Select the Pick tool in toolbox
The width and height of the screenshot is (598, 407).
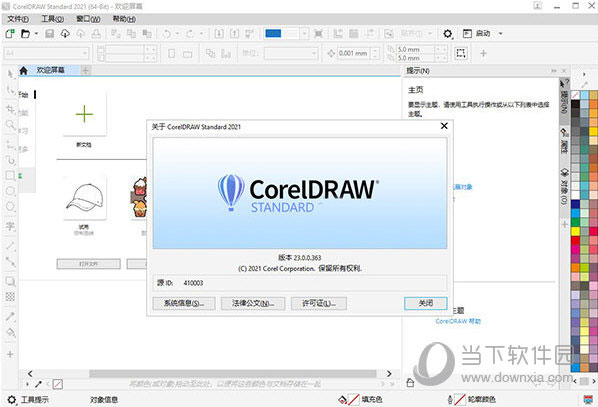[x=10, y=74]
